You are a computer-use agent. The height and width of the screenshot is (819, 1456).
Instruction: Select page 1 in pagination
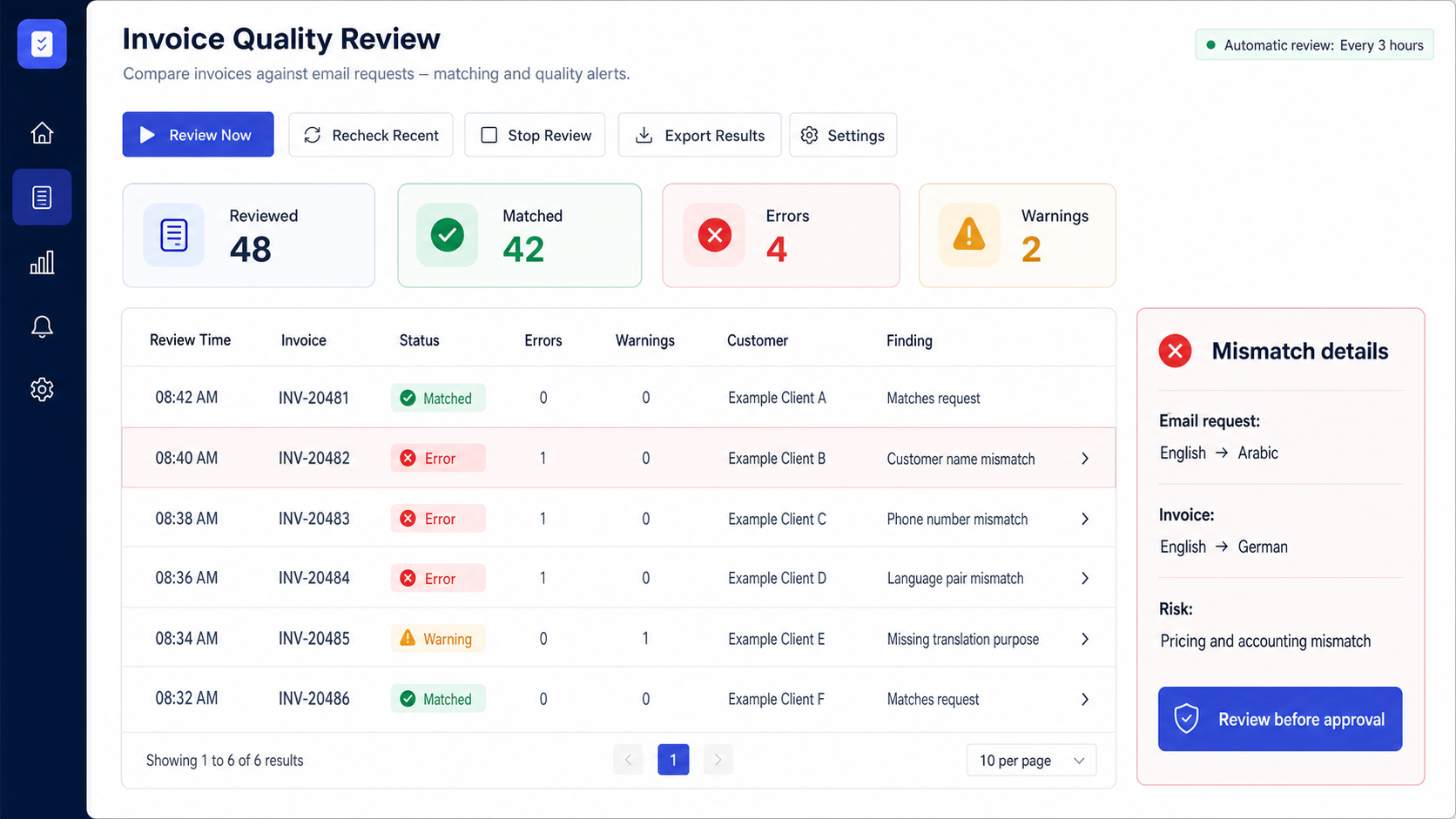[x=673, y=760]
